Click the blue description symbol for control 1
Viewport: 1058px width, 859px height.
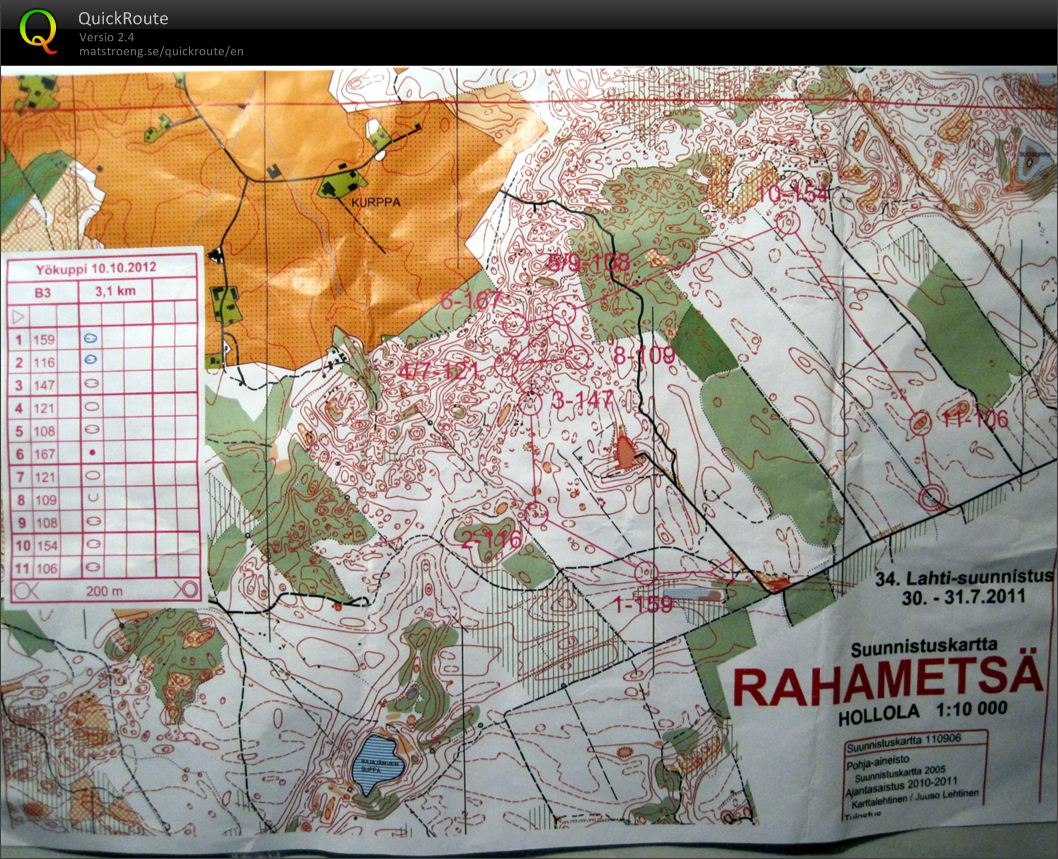[90, 339]
